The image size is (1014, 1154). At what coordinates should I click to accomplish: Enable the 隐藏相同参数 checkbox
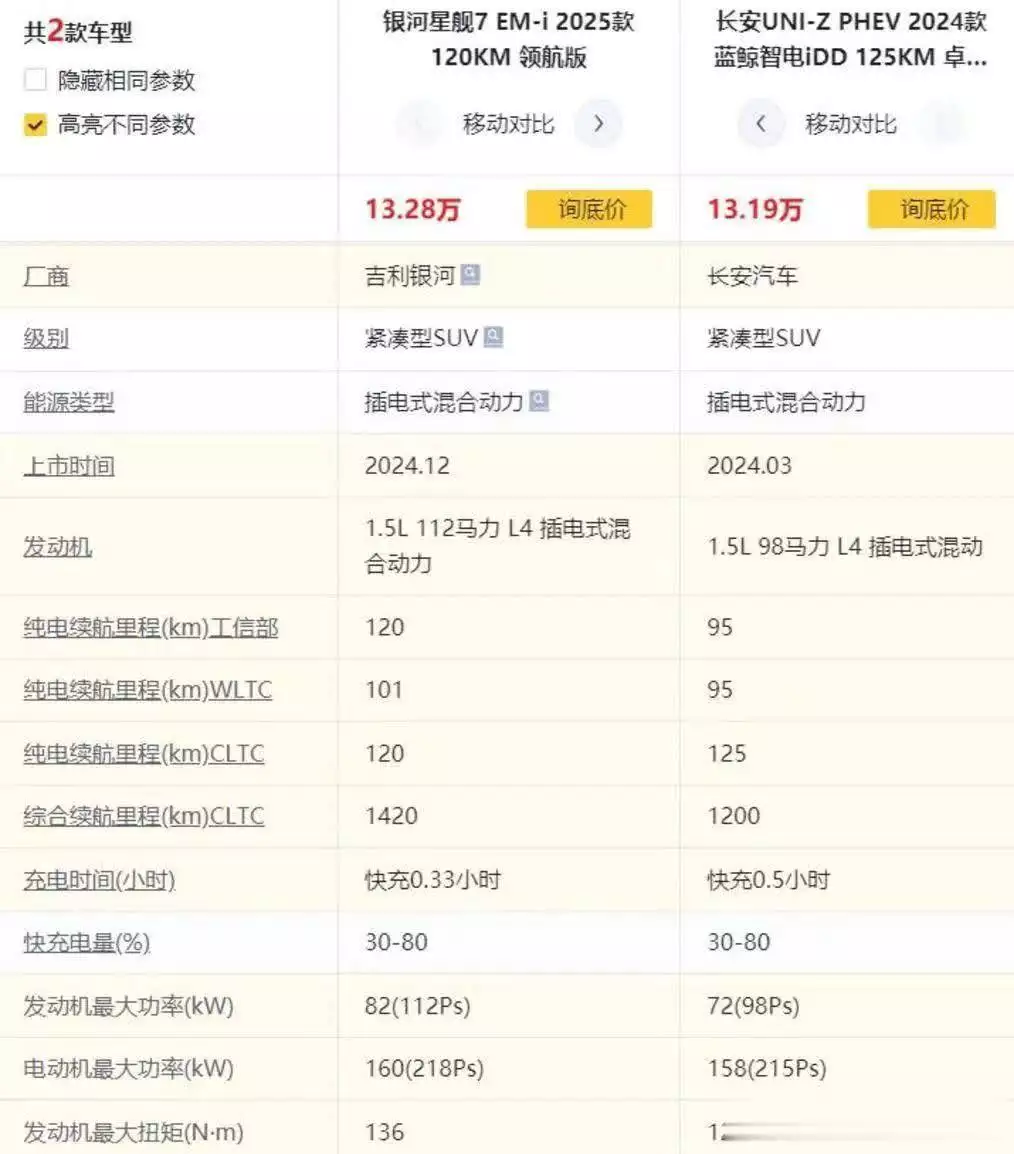(35, 79)
